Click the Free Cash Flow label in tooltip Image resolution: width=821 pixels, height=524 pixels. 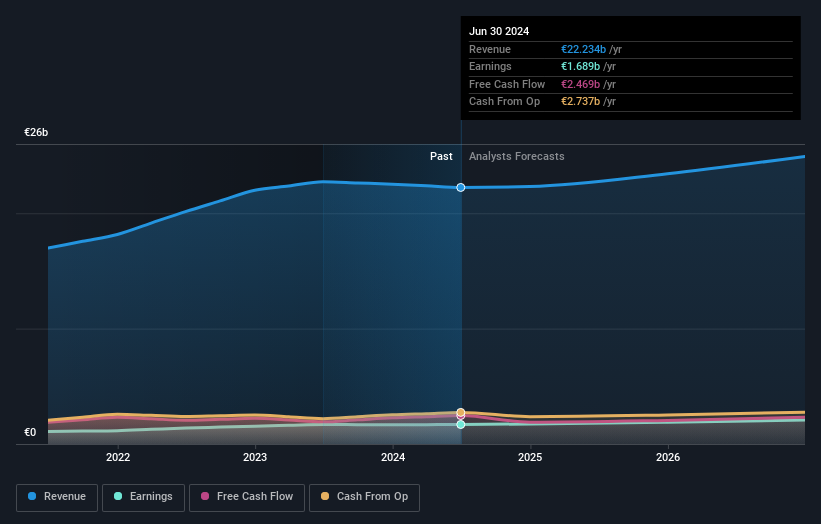point(507,84)
